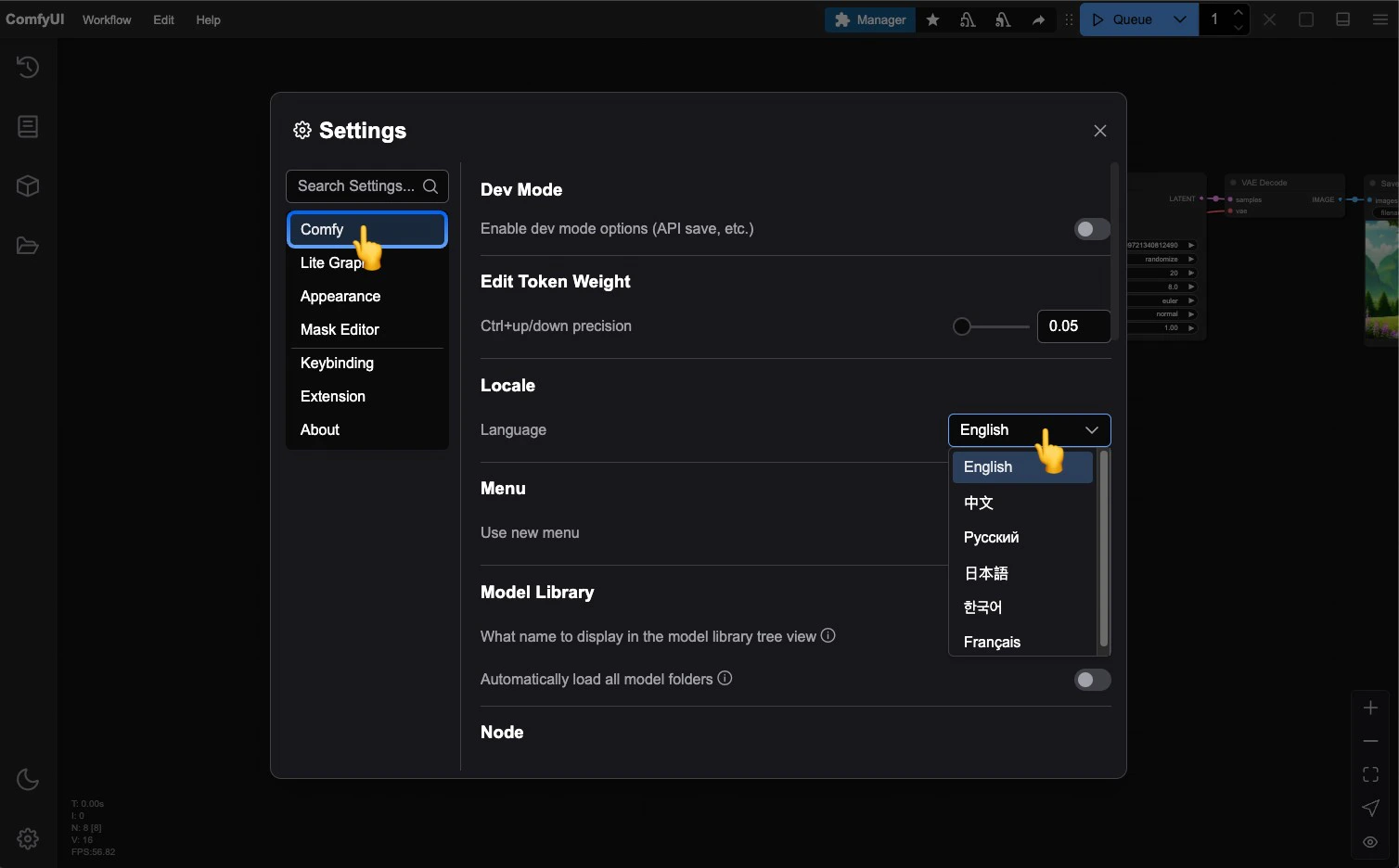This screenshot has width=1399, height=868.
Task: Open the Language dropdown
Action: [1029, 429]
